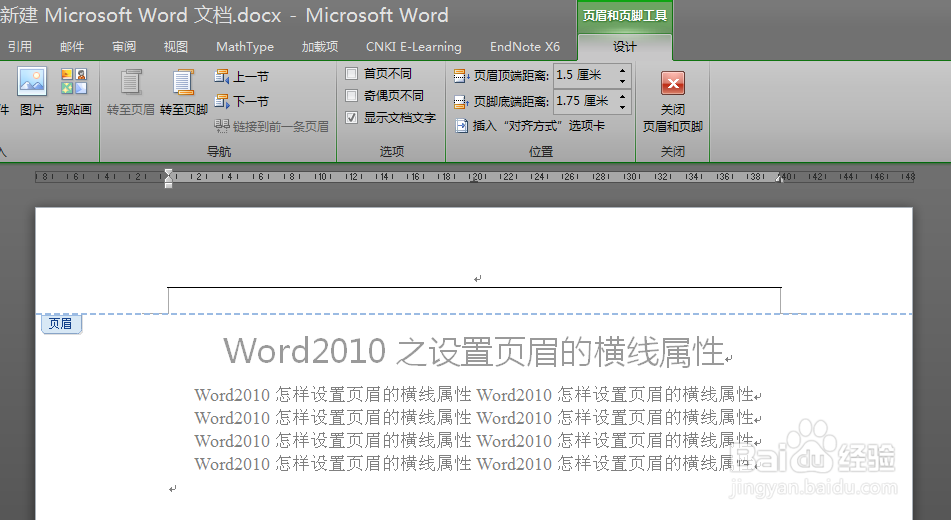Link to previous header (链接到前一条页眉)
Image resolution: width=951 pixels, height=520 pixels.
coord(271,126)
